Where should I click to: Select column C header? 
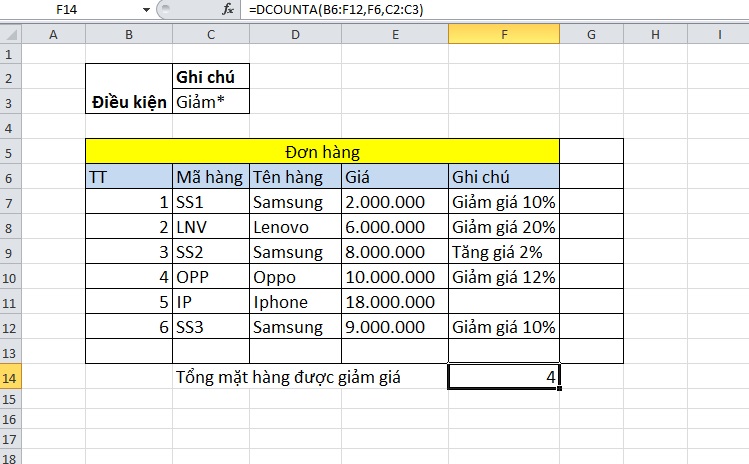(210, 35)
